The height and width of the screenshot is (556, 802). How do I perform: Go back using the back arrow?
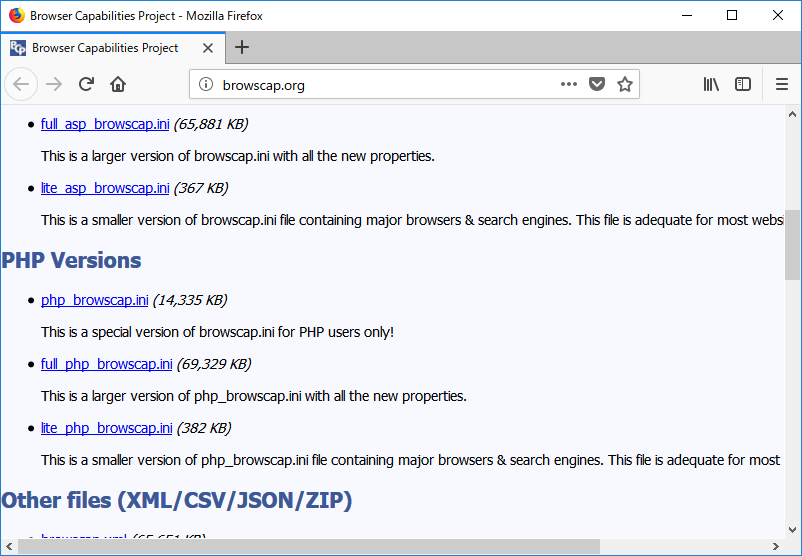click(x=21, y=84)
